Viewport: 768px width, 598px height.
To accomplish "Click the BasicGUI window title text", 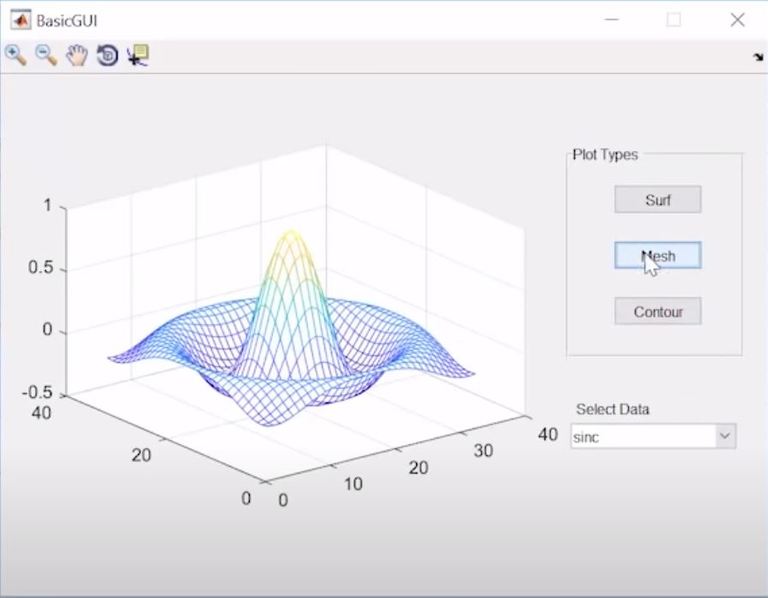I will (67, 20).
